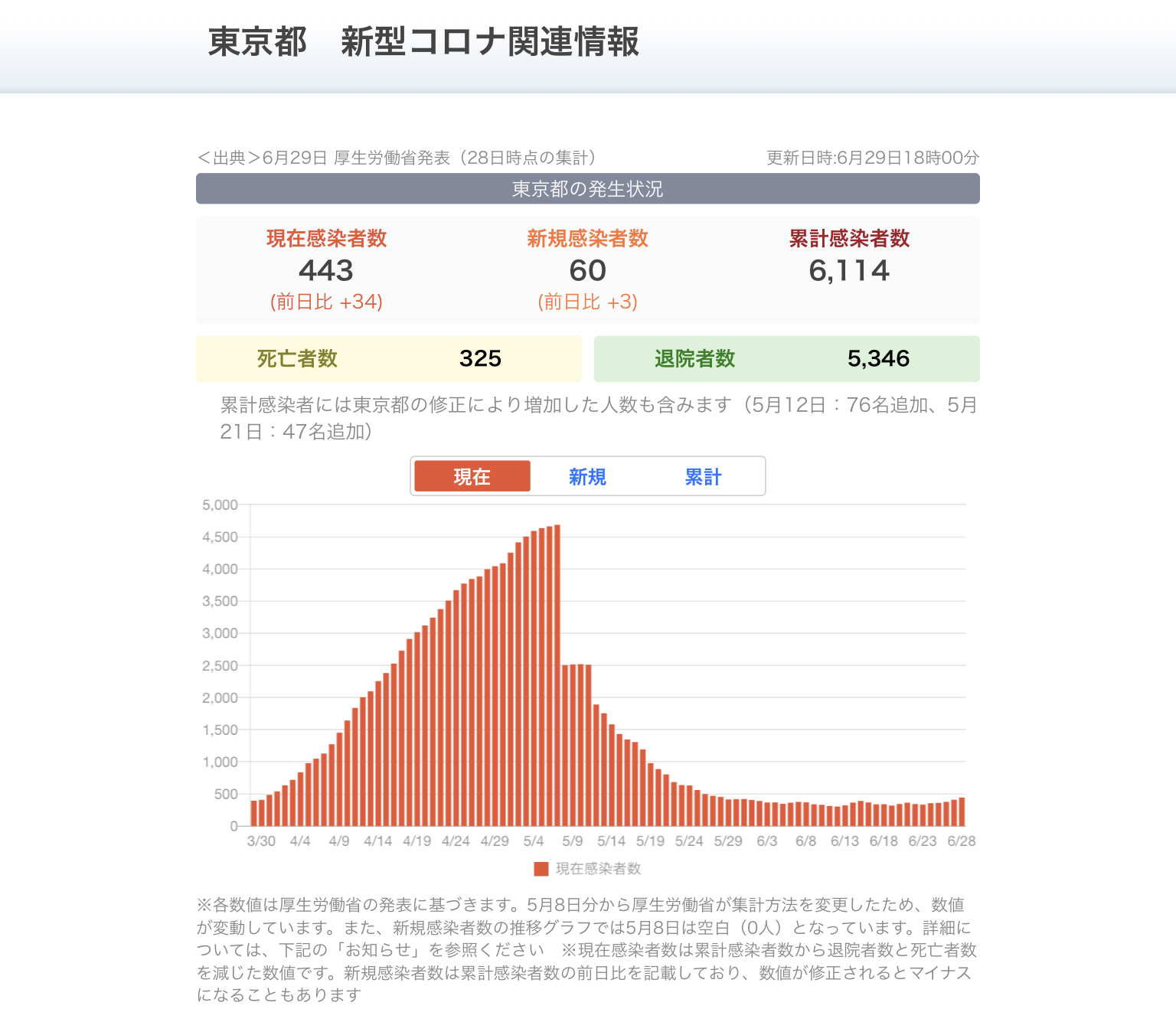The width and height of the screenshot is (1176, 1022).
Task: Click the first bar above 3/30
Action: coord(254,813)
